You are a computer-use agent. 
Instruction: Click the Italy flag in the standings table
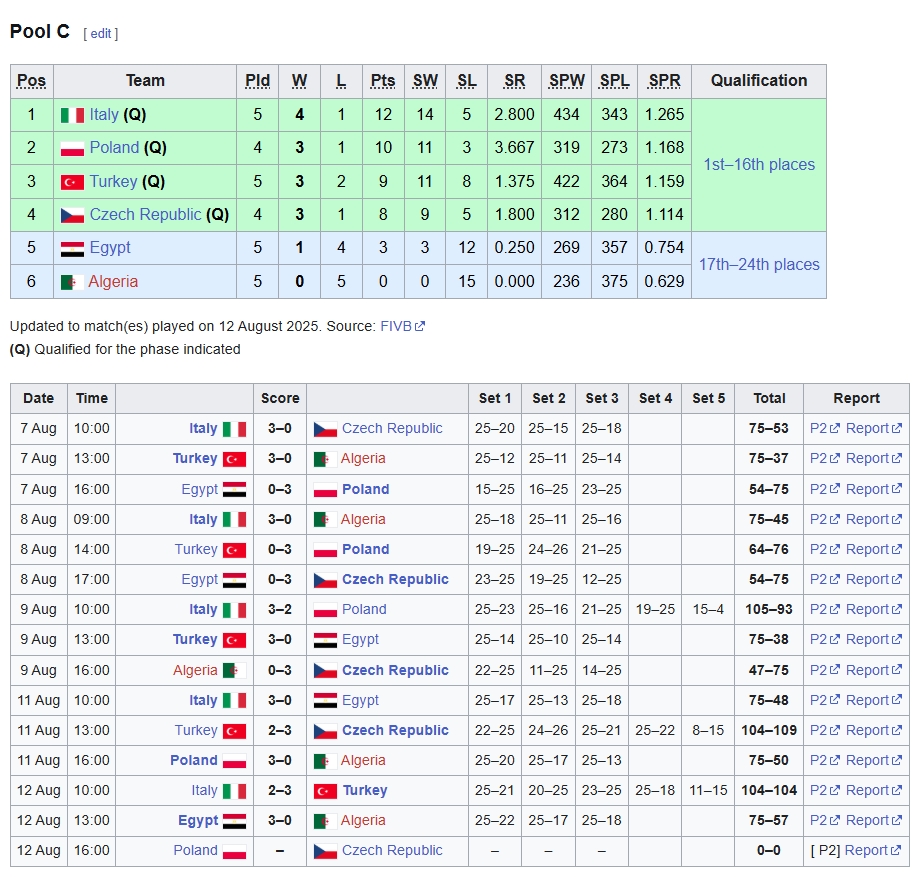pos(72,115)
